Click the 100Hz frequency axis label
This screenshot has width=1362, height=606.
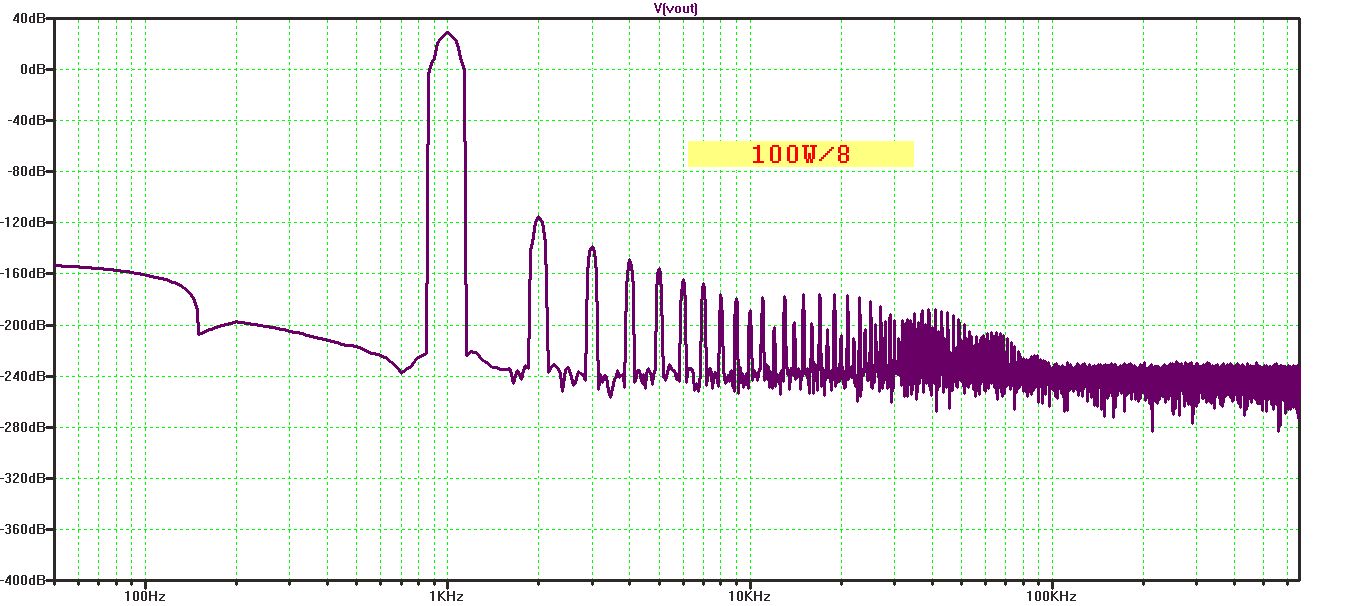pos(145,597)
